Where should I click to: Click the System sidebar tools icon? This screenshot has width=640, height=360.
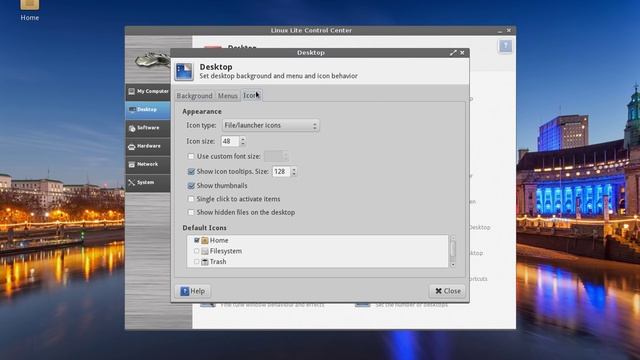pos(131,183)
